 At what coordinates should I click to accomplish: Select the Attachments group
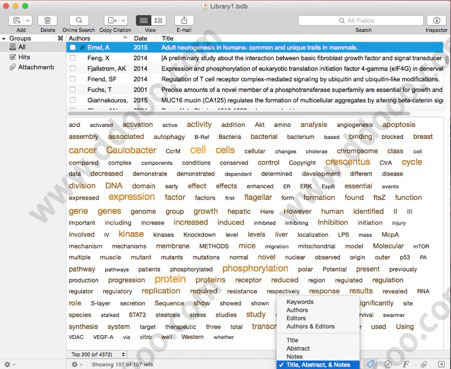pyautogui.click(x=31, y=67)
